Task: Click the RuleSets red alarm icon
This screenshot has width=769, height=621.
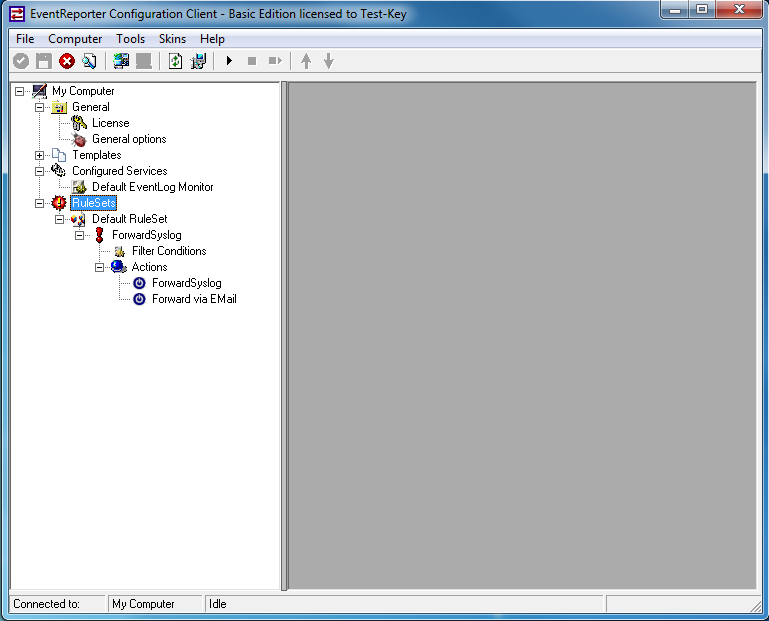Action: pyautogui.click(x=59, y=203)
